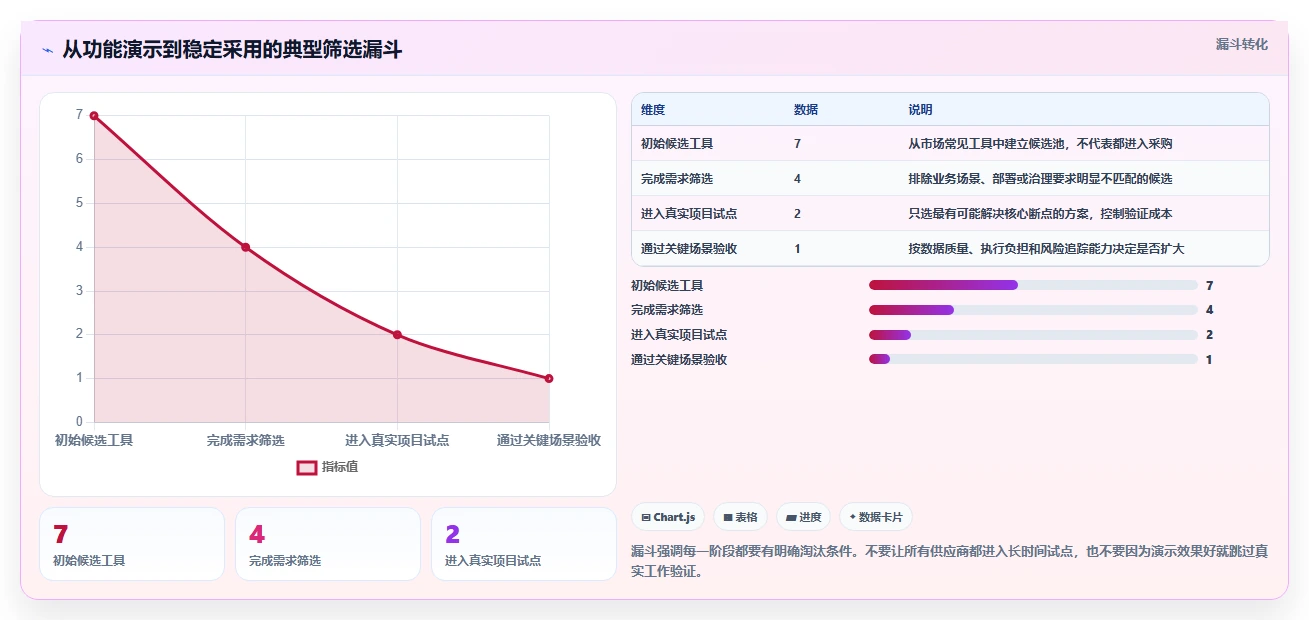The width and height of the screenshot is (1309, 620).
Task: Click the description starting 按数据质量
Action: point(1046,249)
